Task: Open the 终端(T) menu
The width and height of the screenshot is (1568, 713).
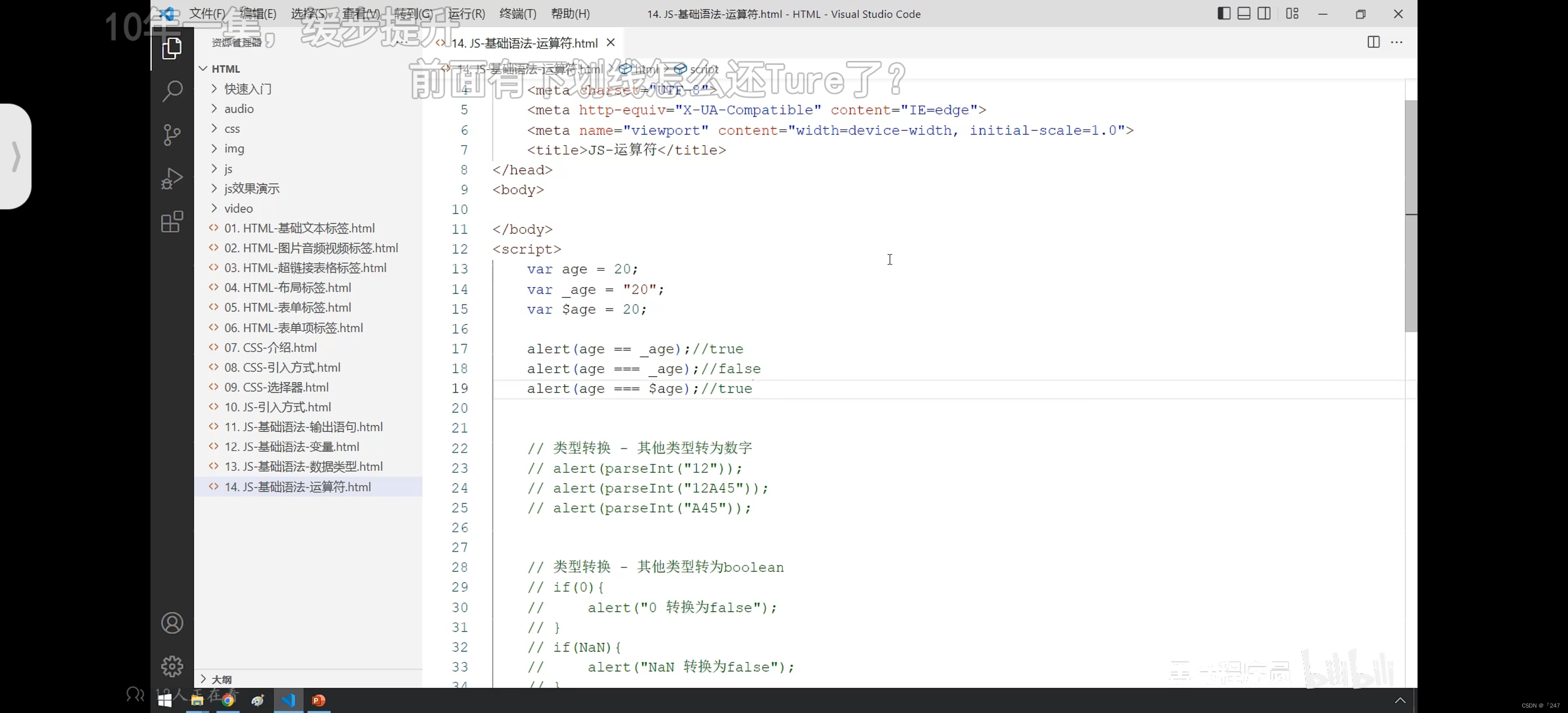Action: click(518, 13)
